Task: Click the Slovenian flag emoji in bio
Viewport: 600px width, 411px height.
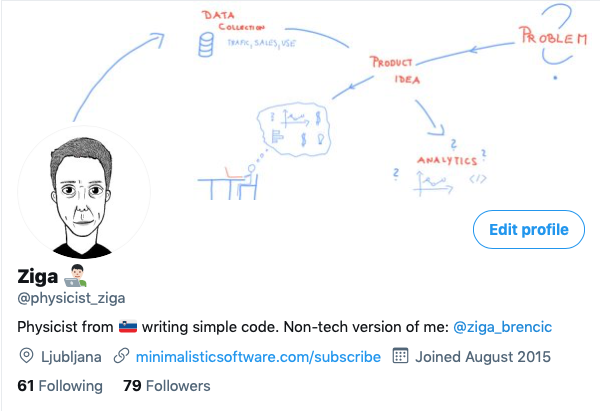Action: tap(128, 327)
